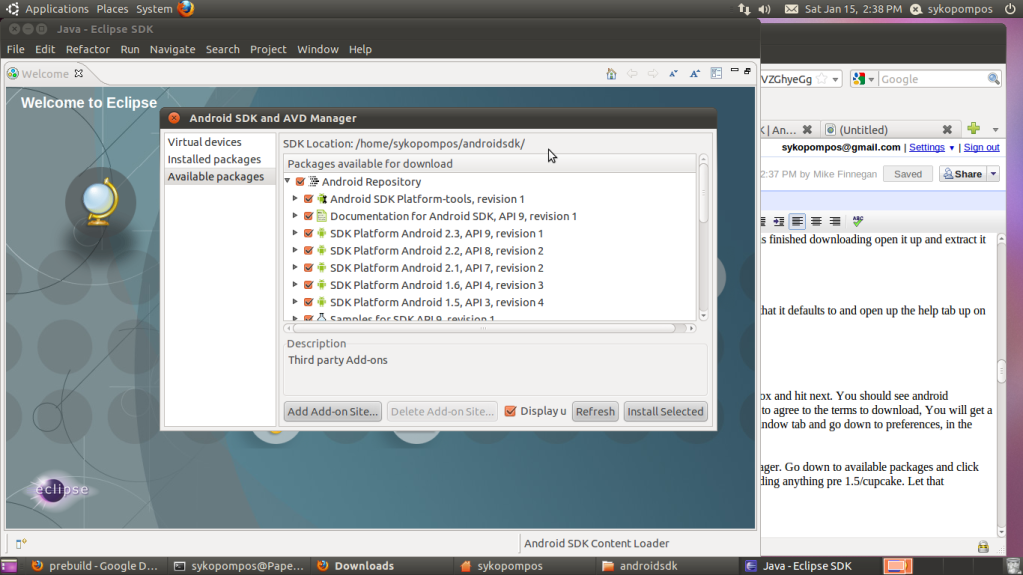This screenshot has width=1023, height=575.
Task: Open the Navigate menu
Action: point(172,49)
